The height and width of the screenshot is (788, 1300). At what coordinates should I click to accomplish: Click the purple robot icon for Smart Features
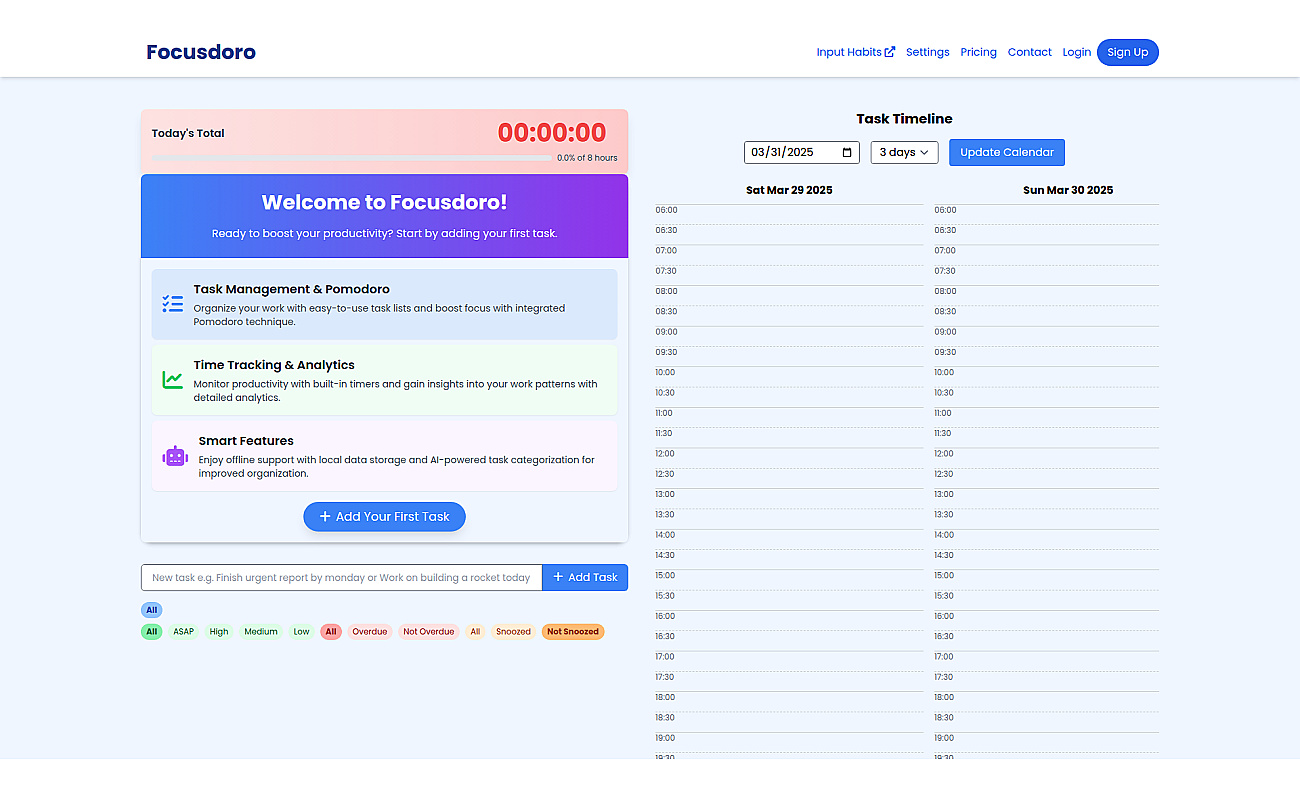pyautogui.click(x=175, y=456)
